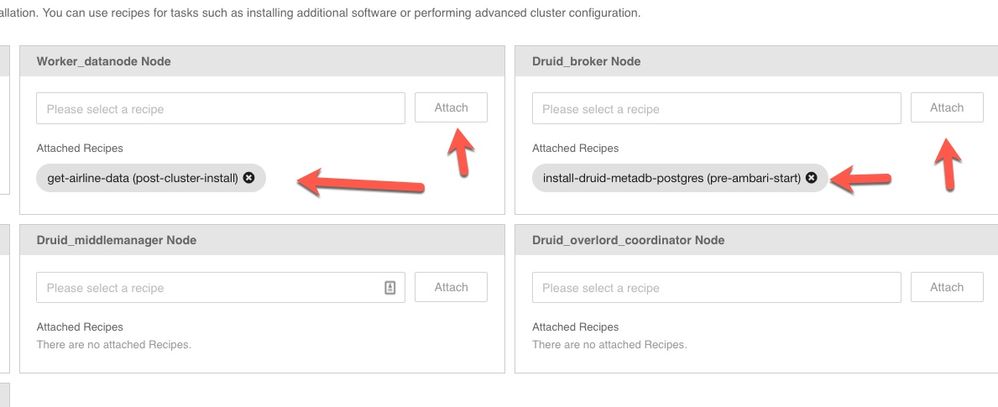Click the autofill icon in Druid_middlemanager recipe field
Viewport: 998px width, 407px height.
390,288
